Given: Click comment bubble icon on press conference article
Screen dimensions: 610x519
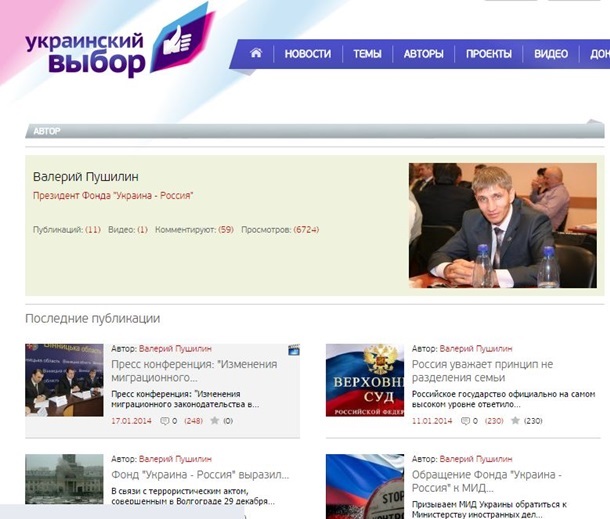Looking at the screenshot, I should pos(165,421).
